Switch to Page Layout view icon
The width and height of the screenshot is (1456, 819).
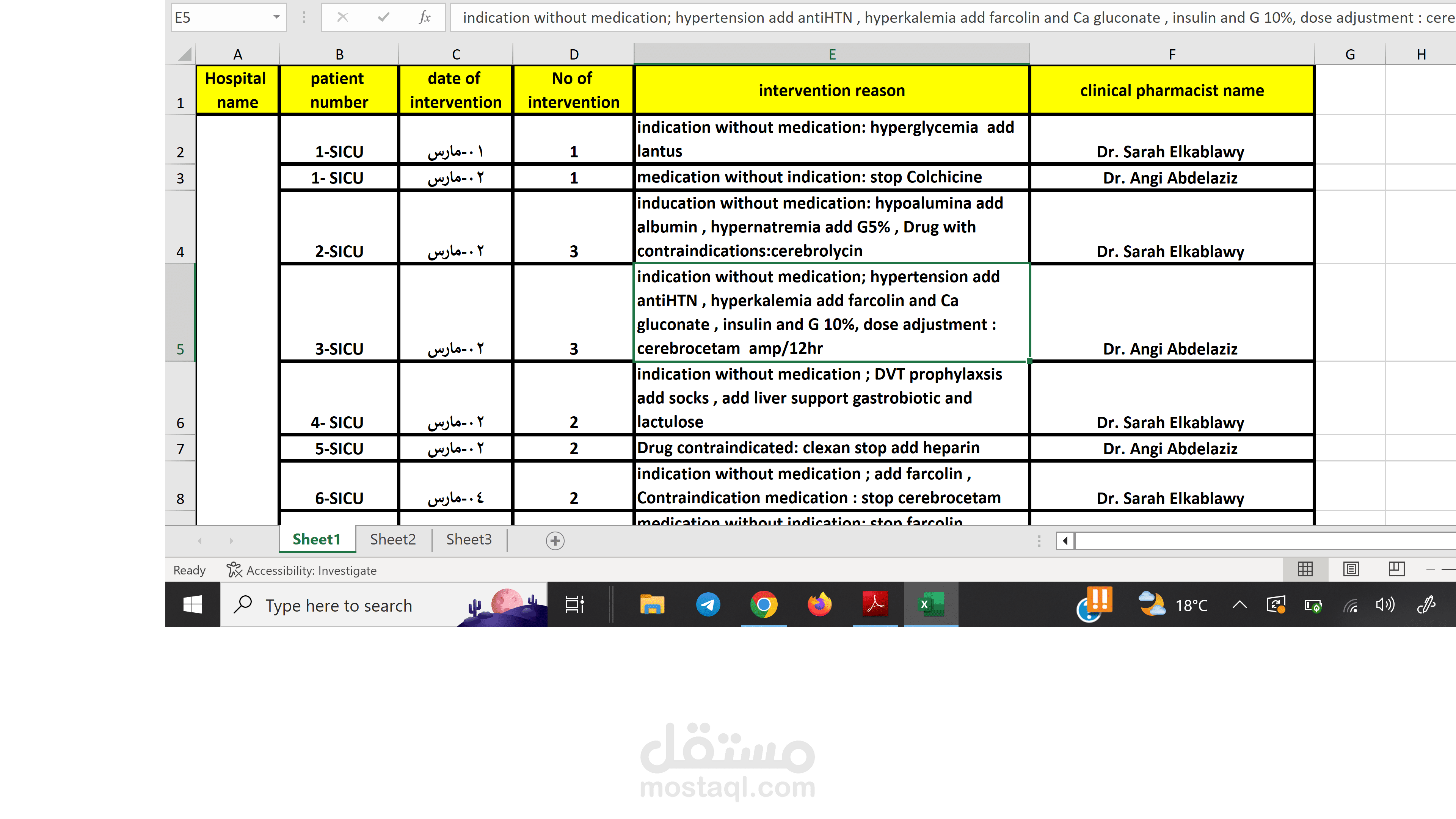pos(1351,569)
